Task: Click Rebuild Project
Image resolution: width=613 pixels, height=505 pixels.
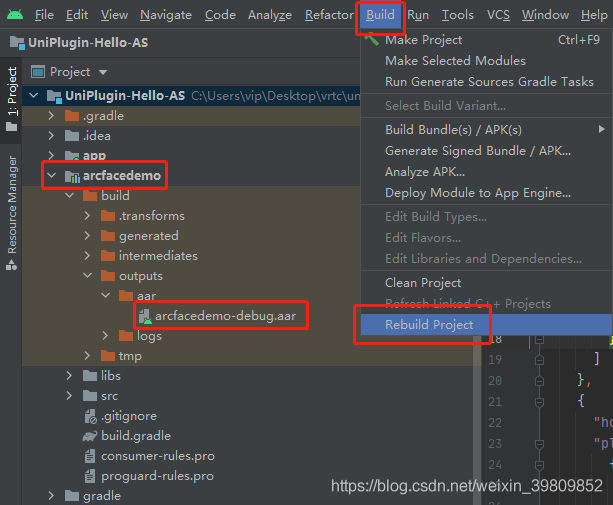Action: 486,325
